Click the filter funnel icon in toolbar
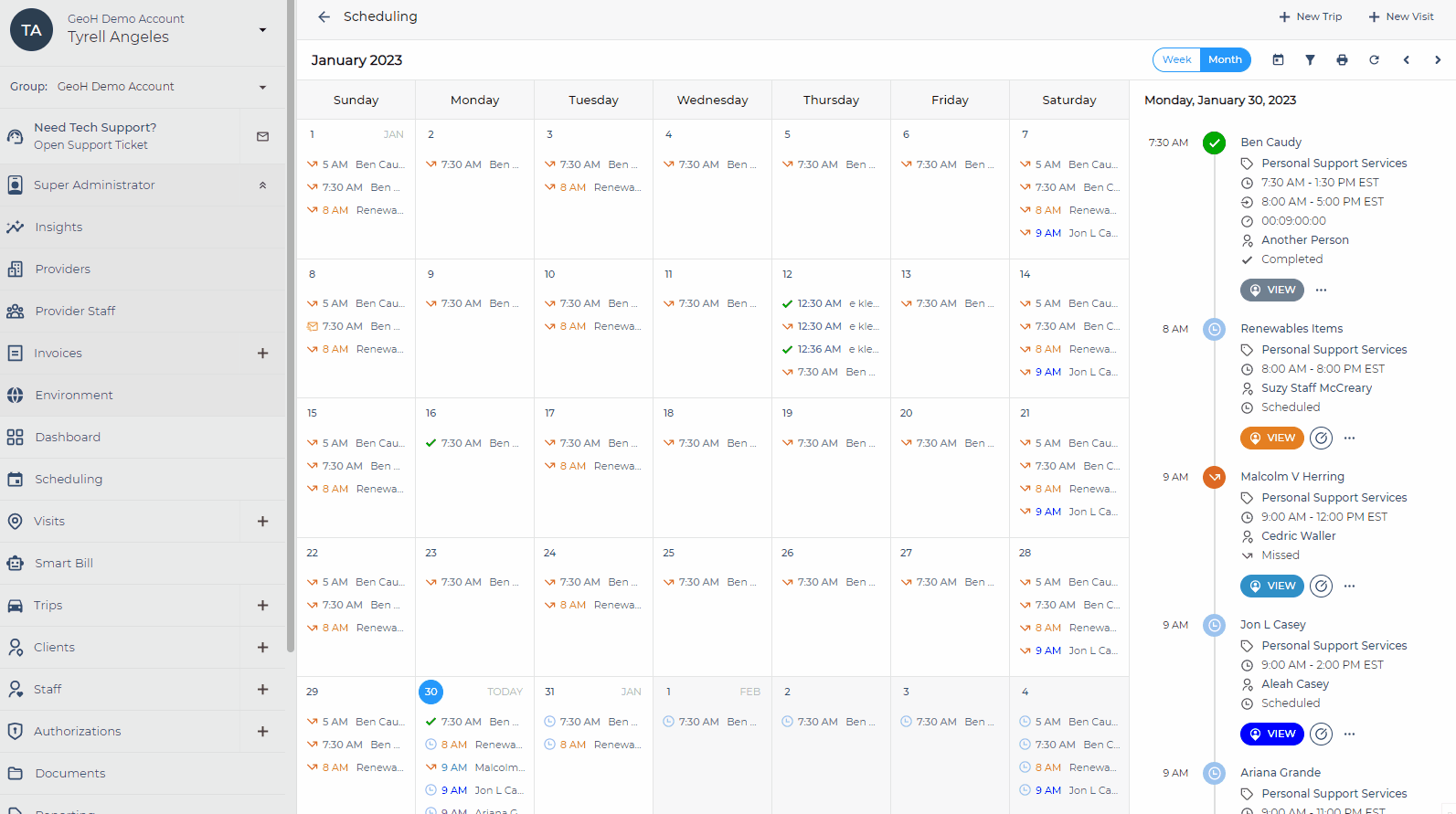 point(1310,60)
